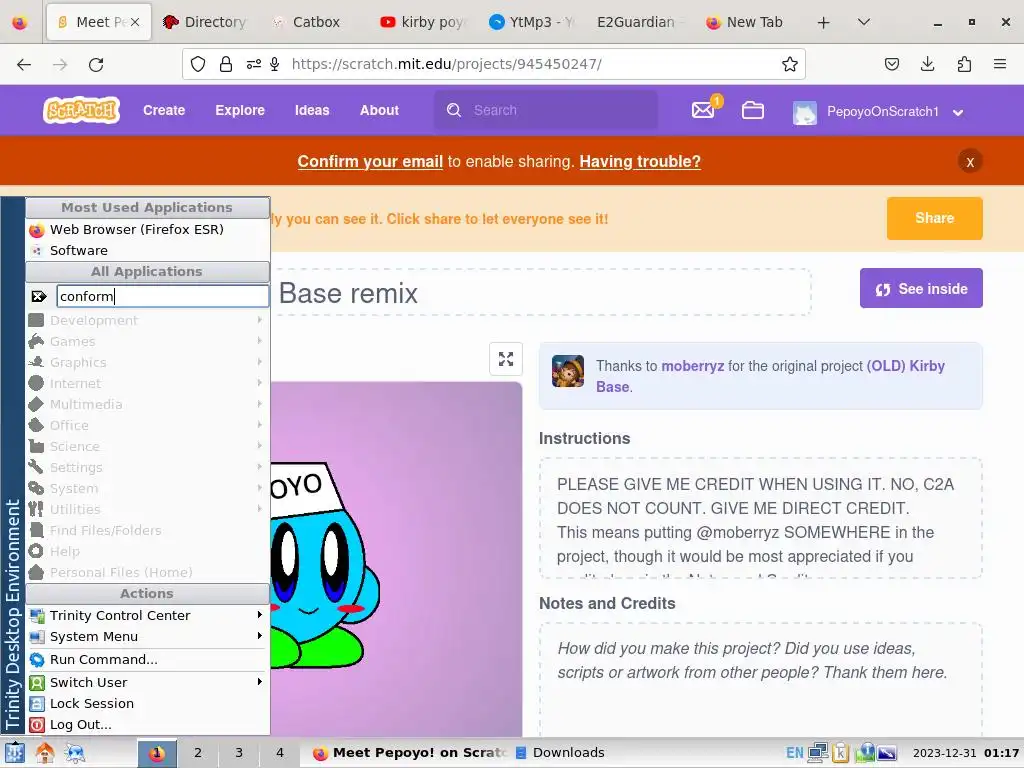The width and height of the screenshot is (1024, 768).
Task: Click the Trinity menu launcher in taskbar
Action: coord(14,753)
